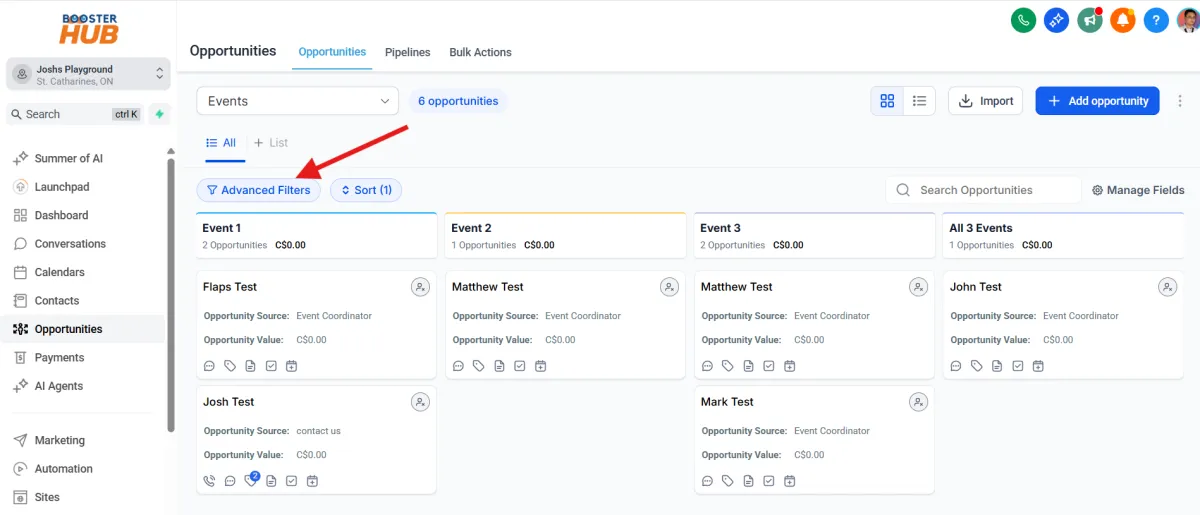Open notes icon on Matthew Test Event 3 card
The image size is (1200, 515).
[748, 366]
